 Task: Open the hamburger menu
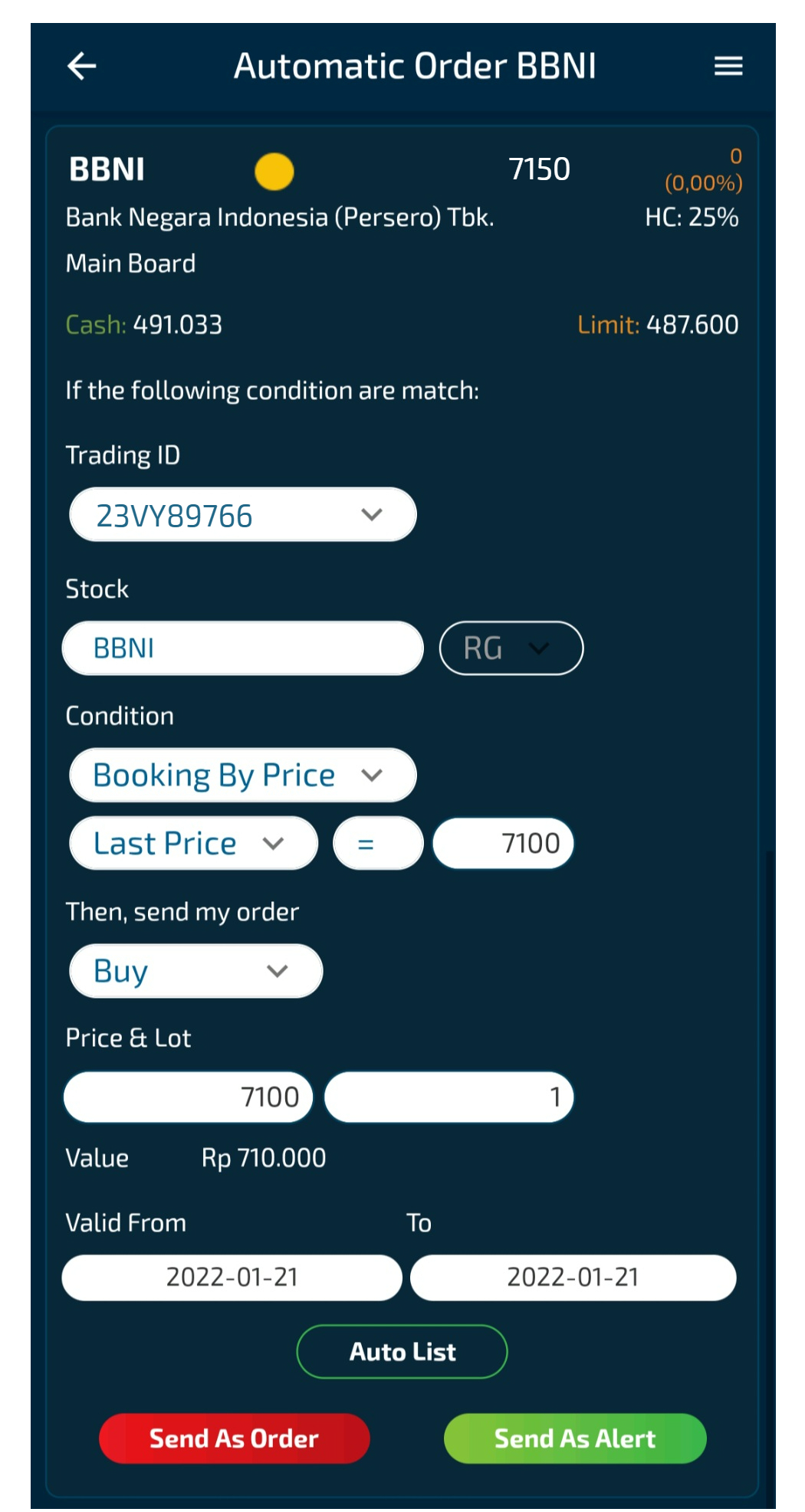point(727,67)
